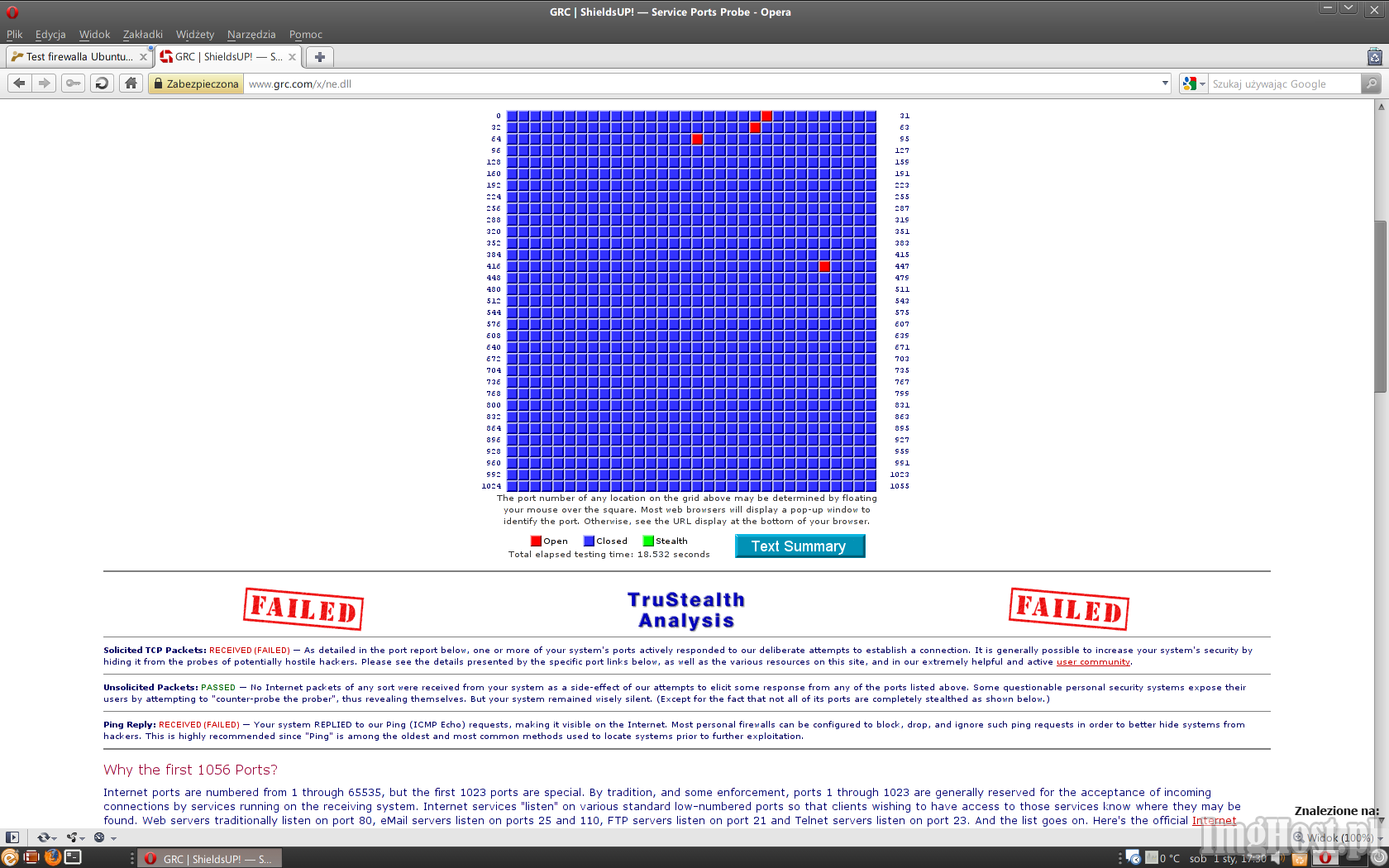Click the red open port 80 square
The width and height of the screenshot is (1389, 868).
[x=697, y=139]
